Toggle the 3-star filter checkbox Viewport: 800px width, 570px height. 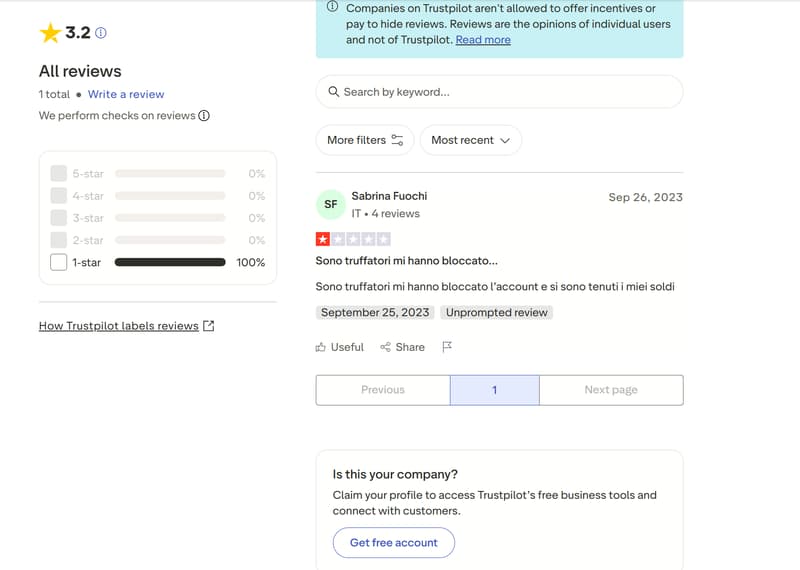click(59, 218)
